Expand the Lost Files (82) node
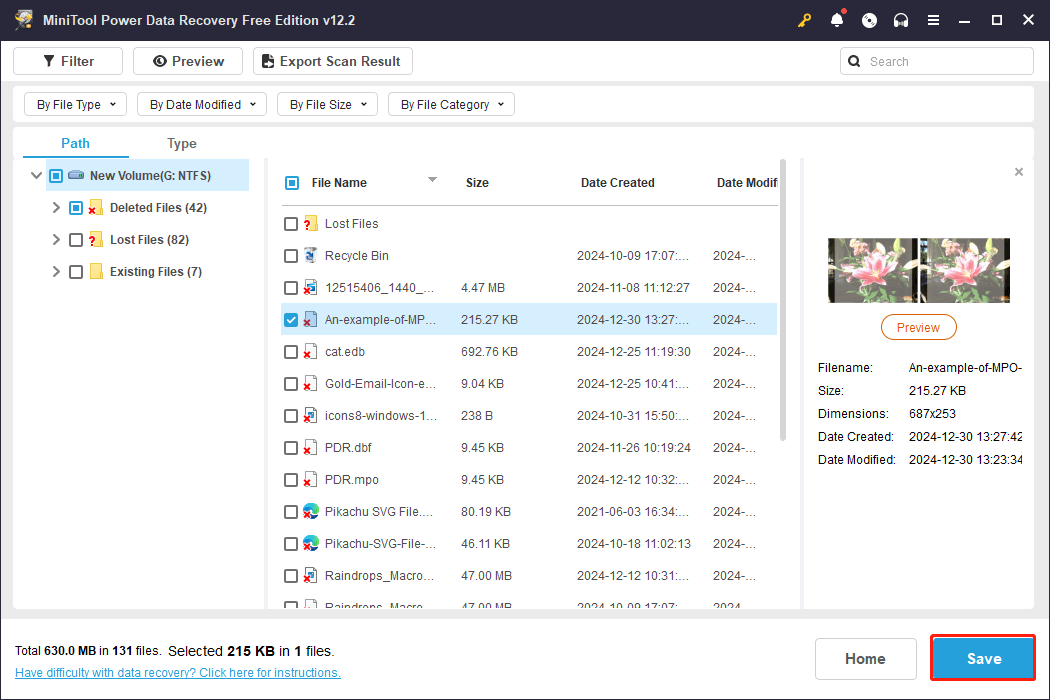The height and width of the screenshot is (700, 1050). pyautogui.click(x=56, y=240)
